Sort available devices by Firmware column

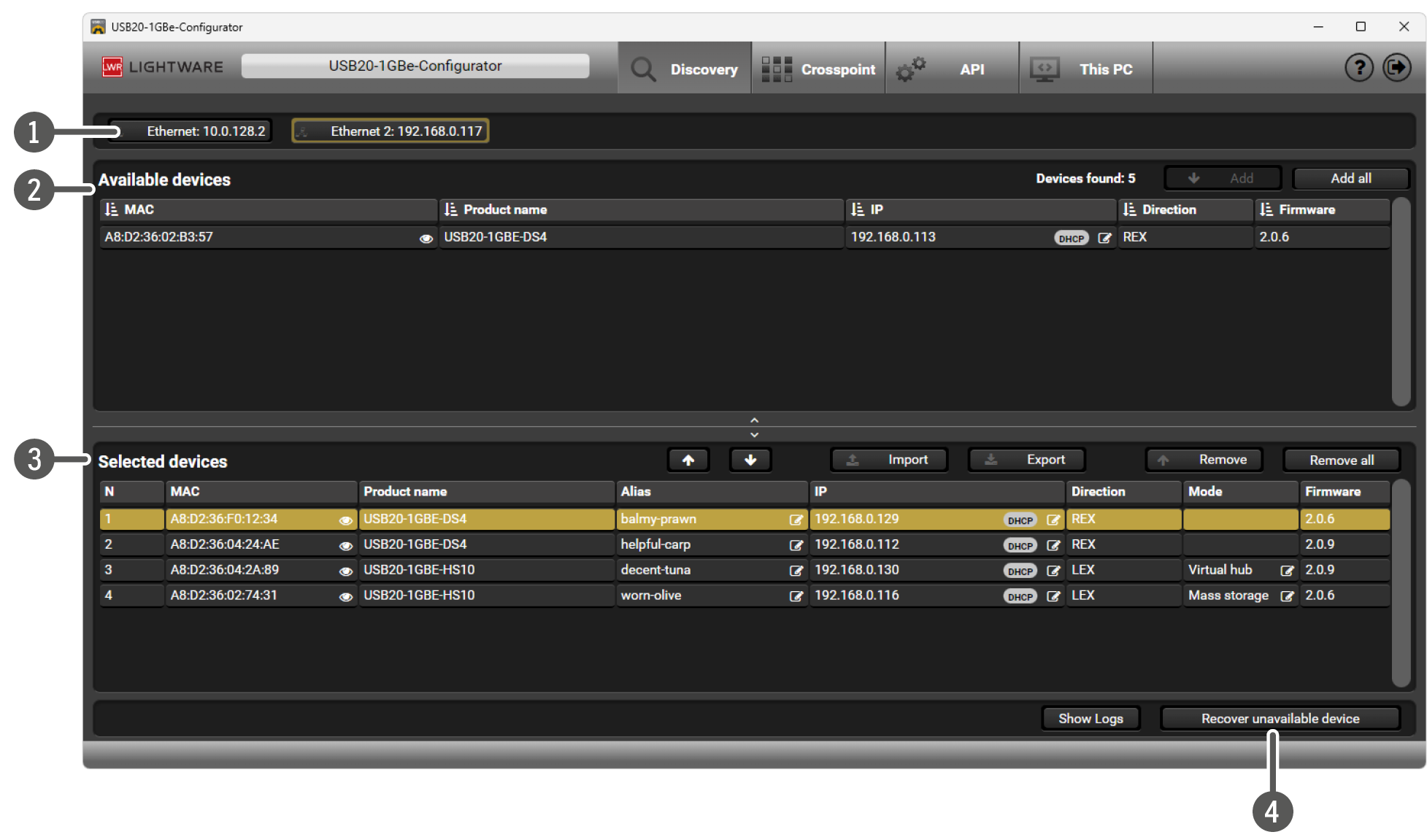[x=1266, y=210]
